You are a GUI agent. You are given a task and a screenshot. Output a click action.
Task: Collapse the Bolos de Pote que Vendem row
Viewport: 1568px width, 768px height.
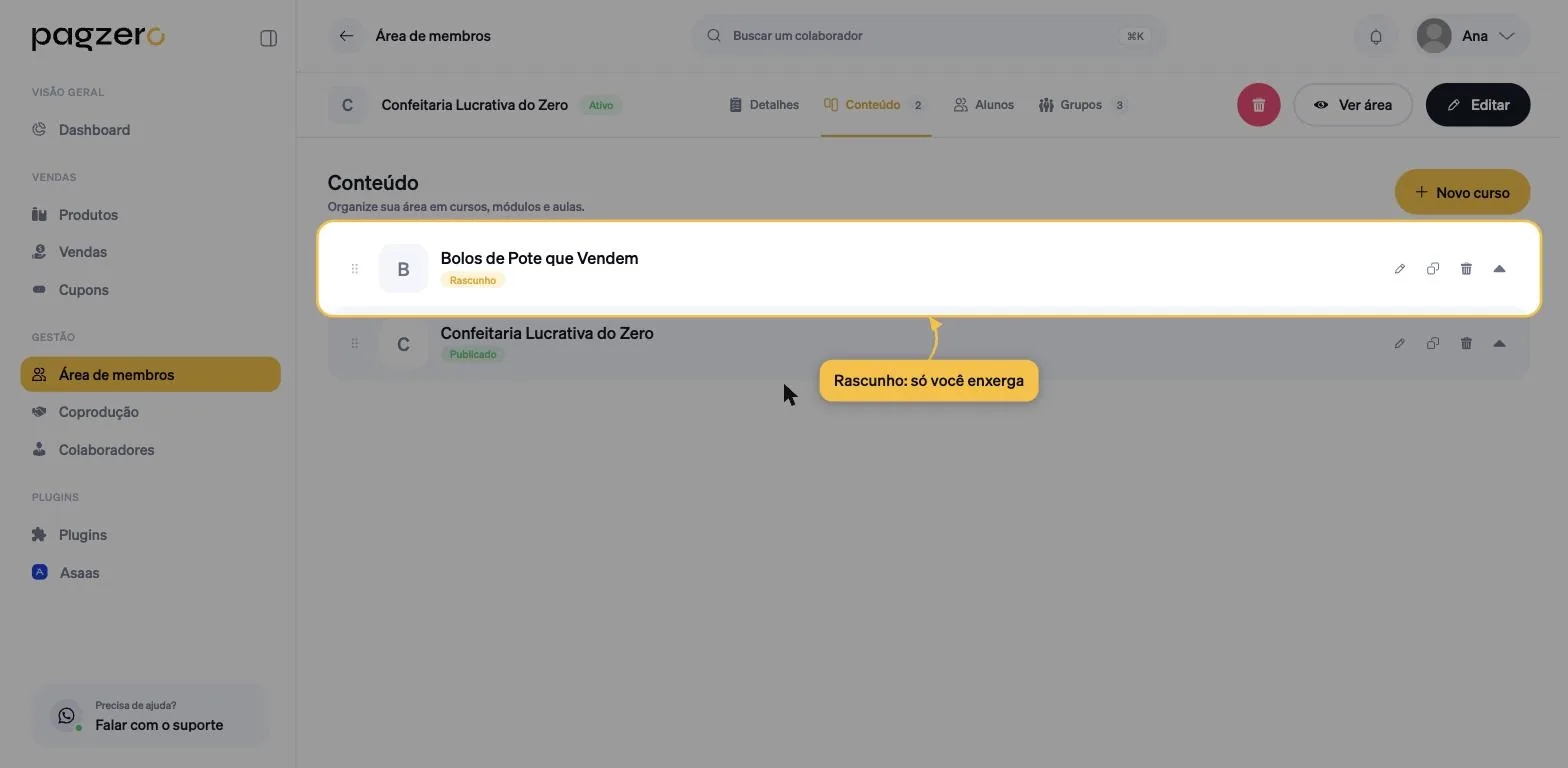click(x=1499, y=269)
